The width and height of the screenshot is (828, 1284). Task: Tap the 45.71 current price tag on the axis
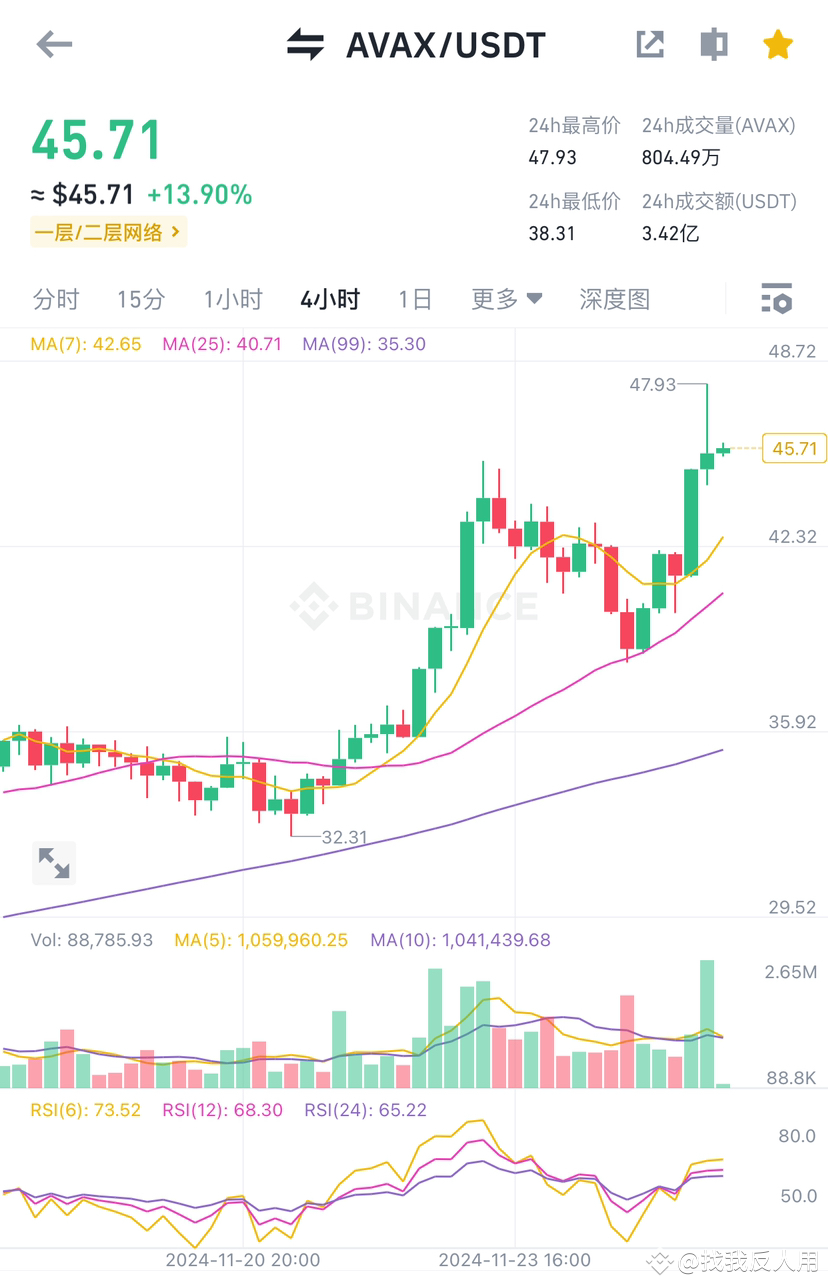793,448
